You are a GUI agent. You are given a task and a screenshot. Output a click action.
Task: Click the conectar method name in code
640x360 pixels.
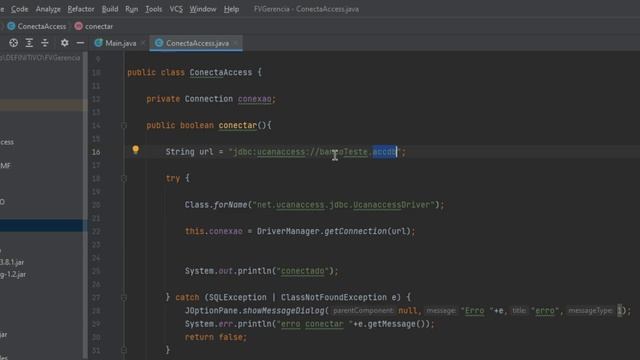point(238,125)
